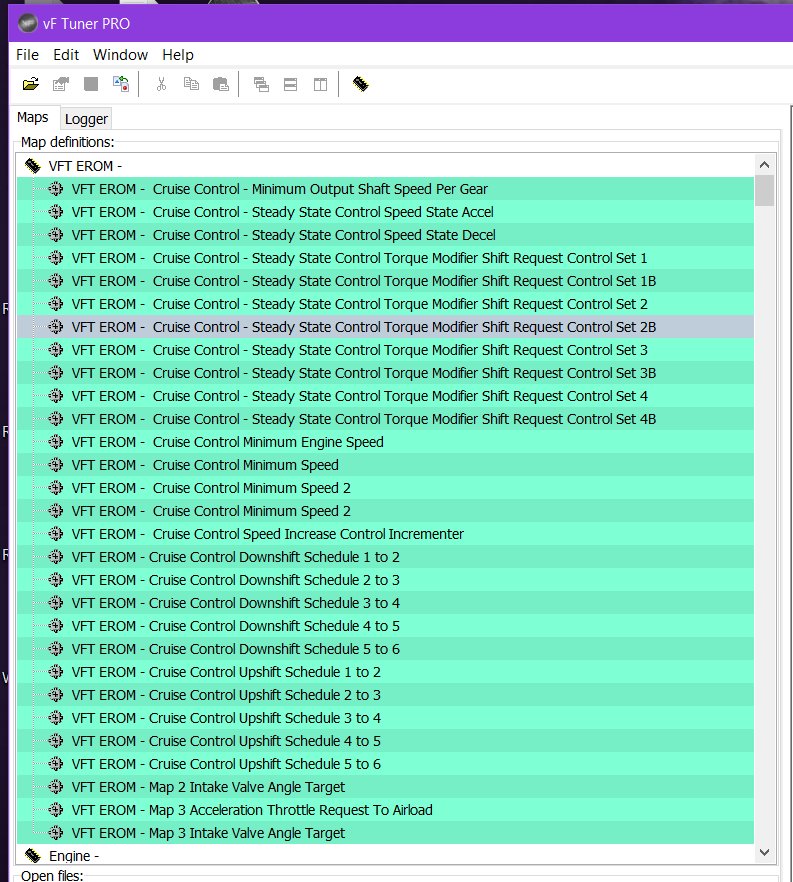Image resolution: width=793 pixels, height=882 pixels.
Task: Click gear icon of Speed Increase Control Incrementer row
Action: pyautogui.click(x=55, y=534)
